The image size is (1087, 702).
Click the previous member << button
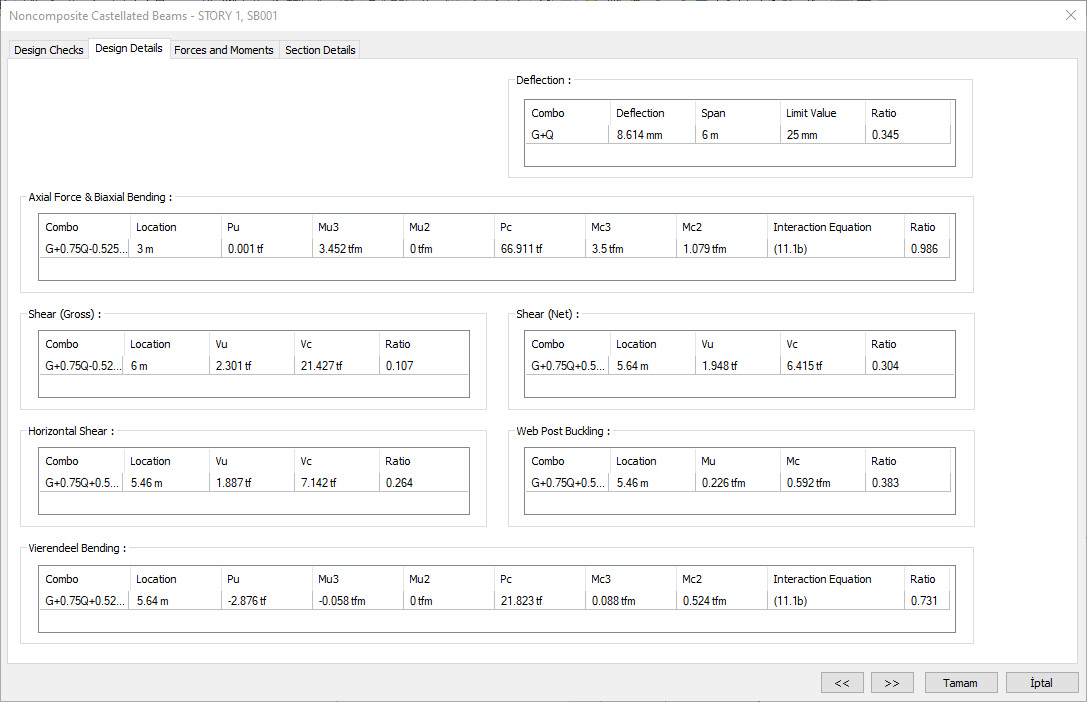(842, 683)
